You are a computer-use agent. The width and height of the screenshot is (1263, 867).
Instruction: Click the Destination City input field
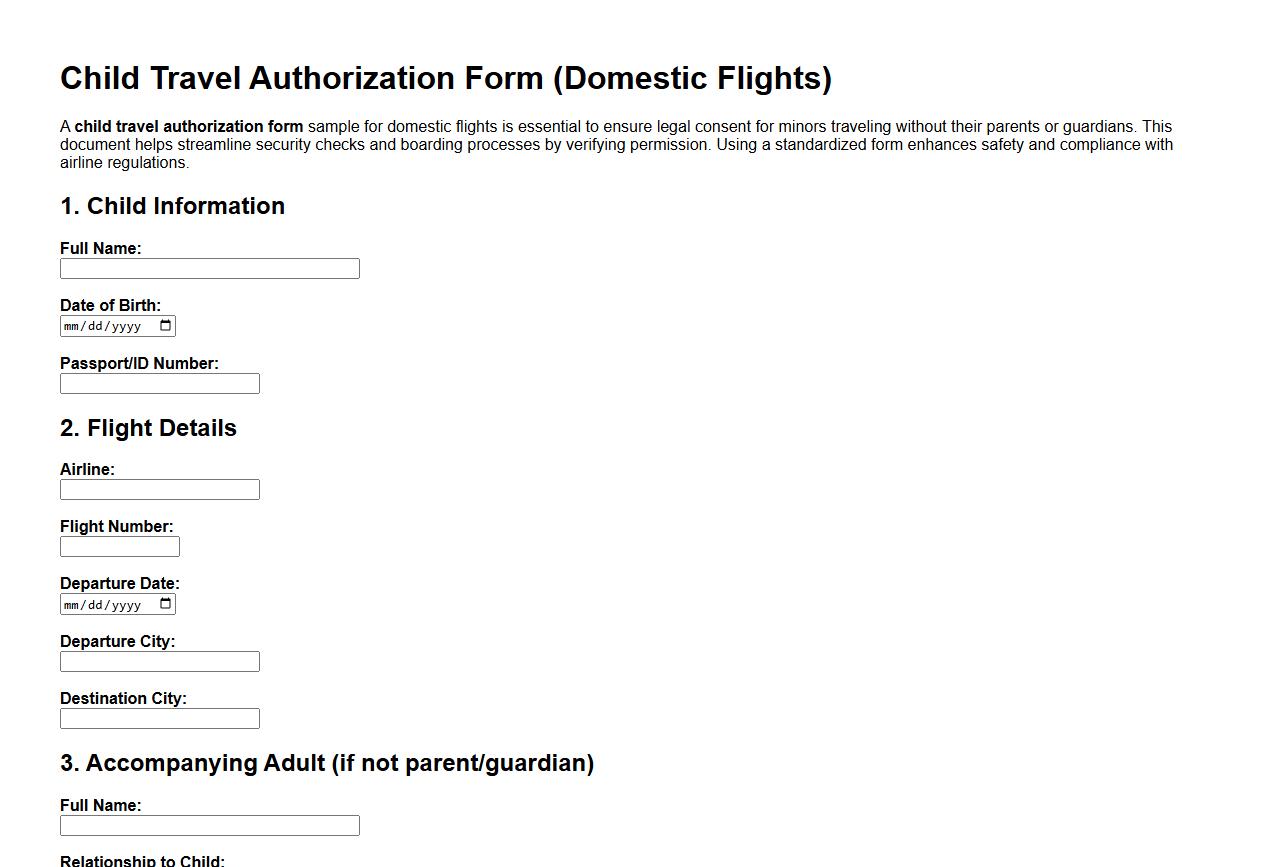pos(159,718)
